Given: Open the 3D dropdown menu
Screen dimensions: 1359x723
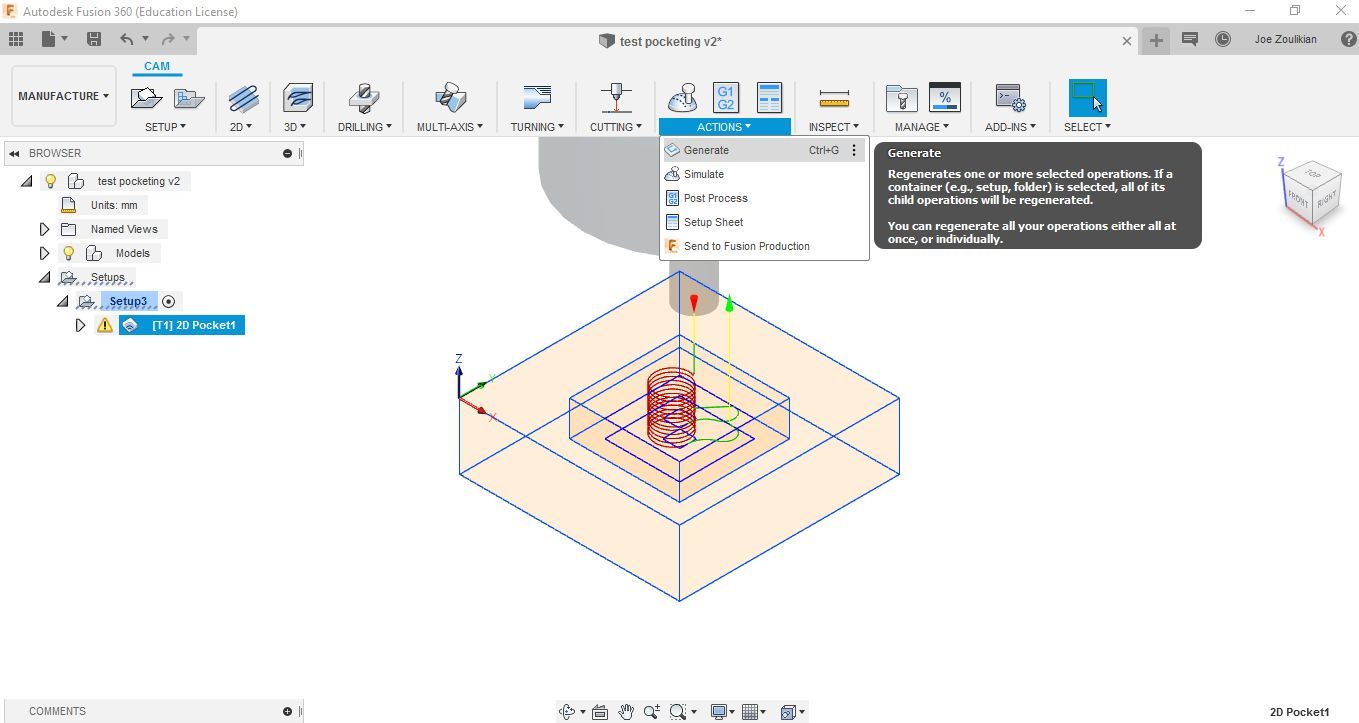Looking at the screenshot, I should [x=295, y=127].
